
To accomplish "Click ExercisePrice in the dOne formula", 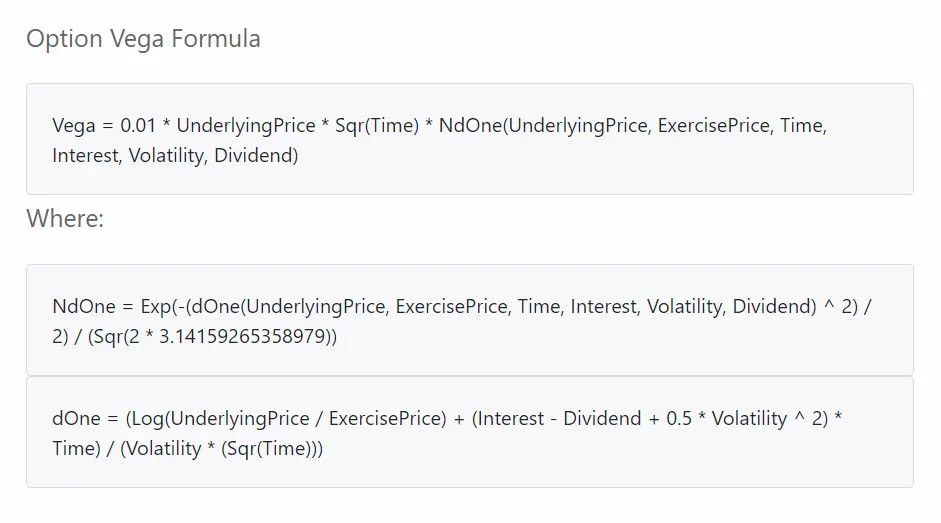I will click(x=387, y=419).
